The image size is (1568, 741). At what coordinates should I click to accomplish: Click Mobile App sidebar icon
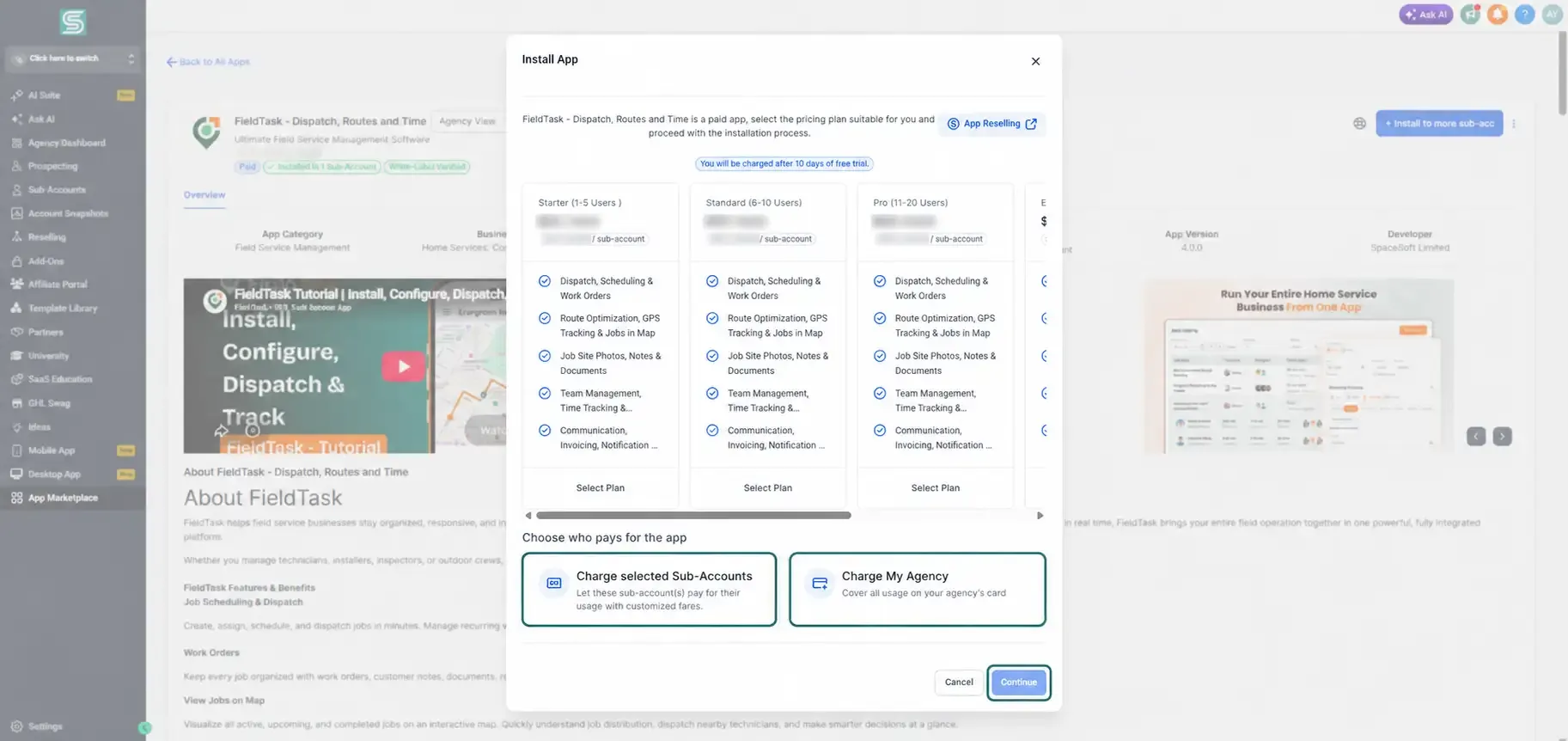point(16,450)
